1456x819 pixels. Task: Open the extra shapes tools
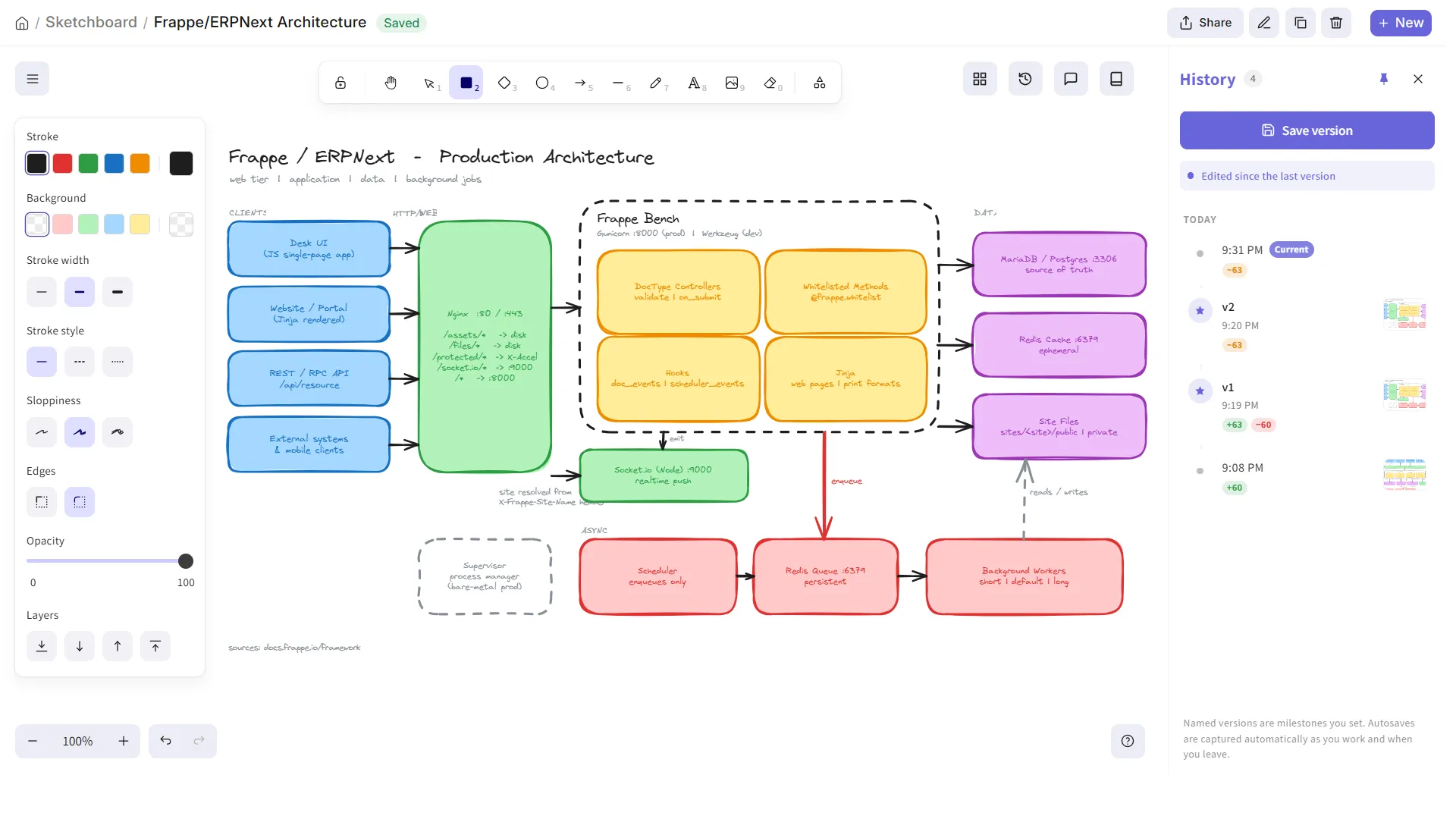tap(820, 83)
